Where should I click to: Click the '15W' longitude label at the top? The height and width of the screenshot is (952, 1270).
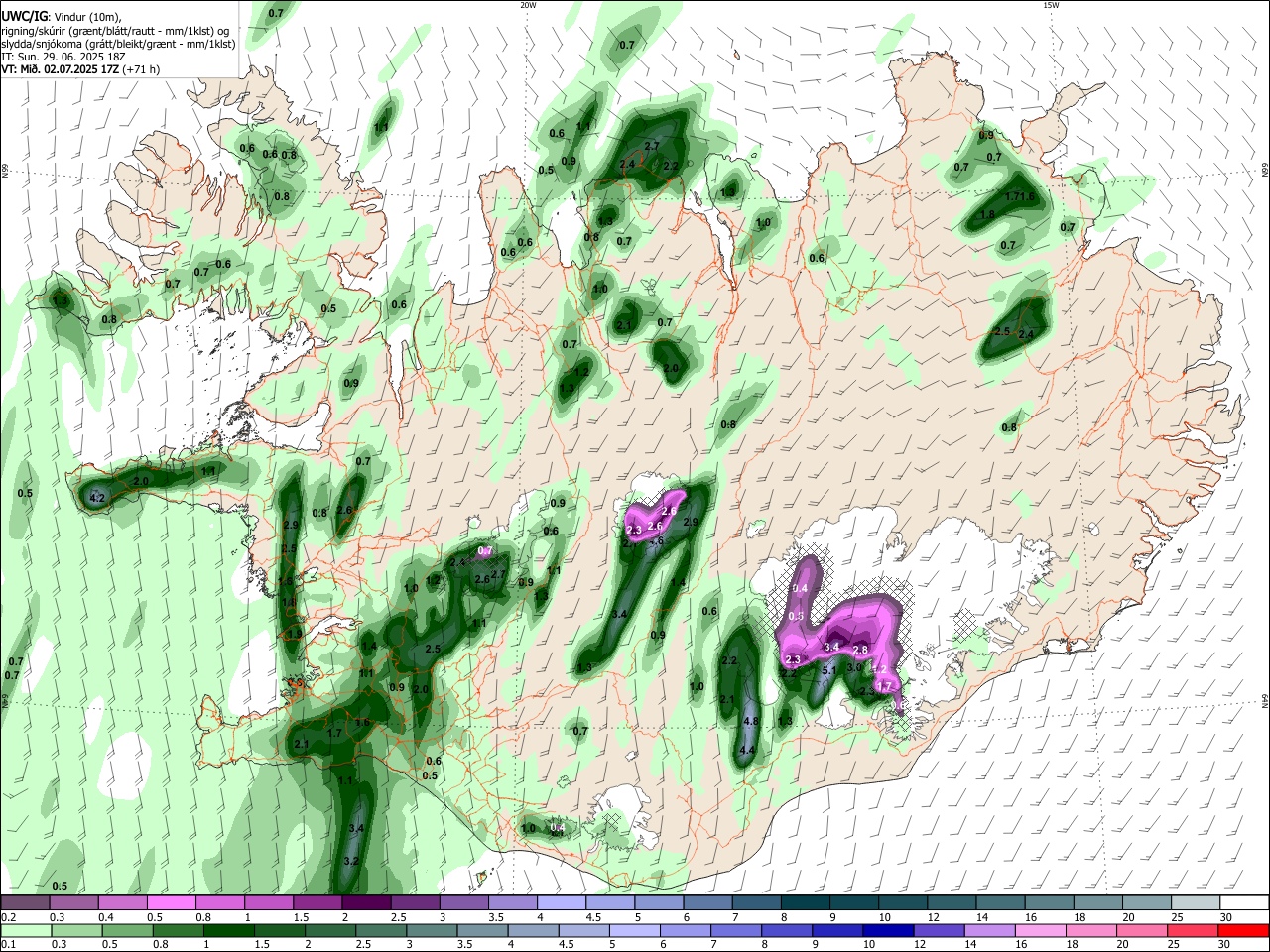[x=1051, y=5]
